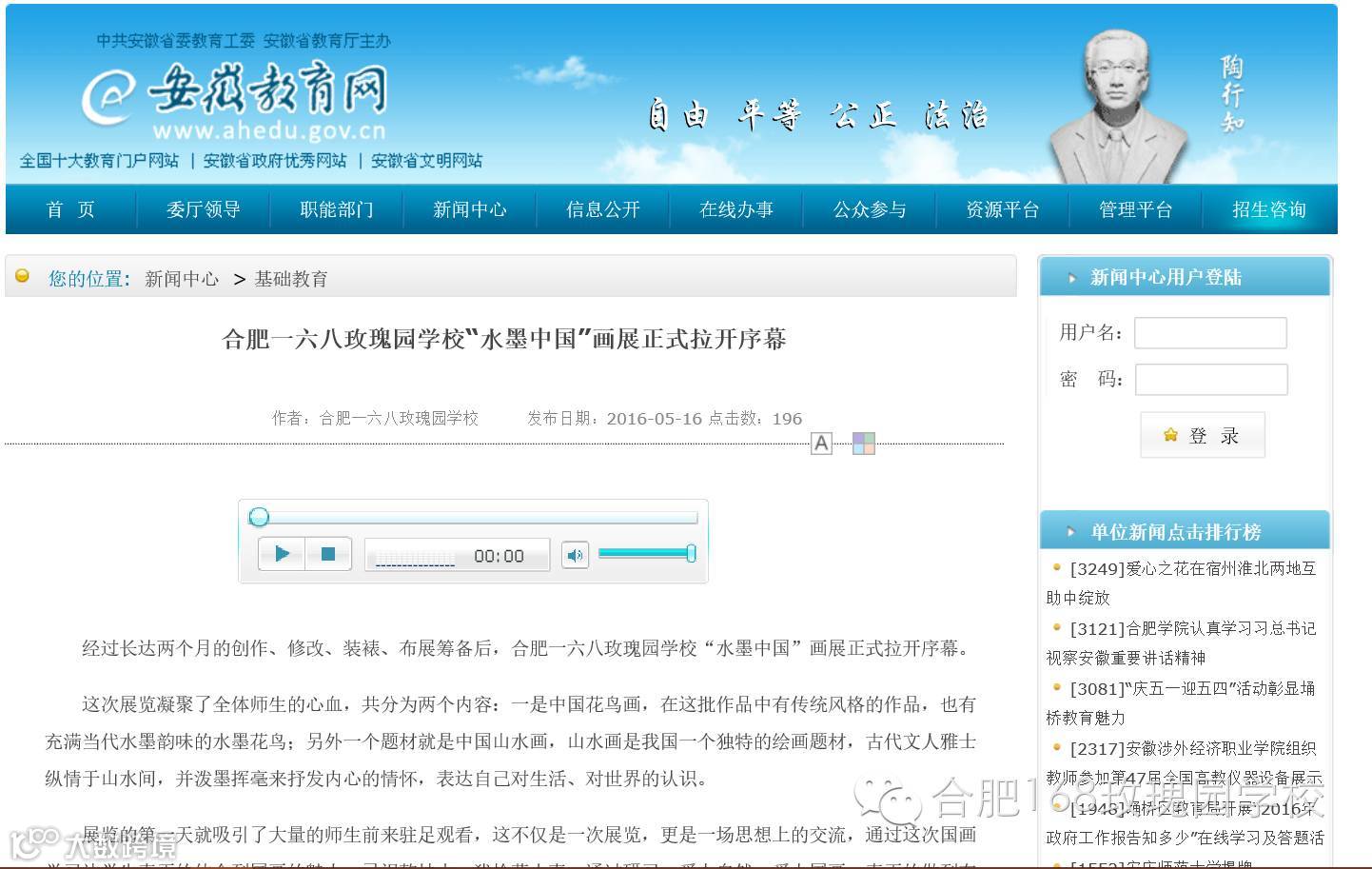This screenshot has width=1372, height=869.
Task: Focus the 密码 input field
Action: (x=1210, y=380)
